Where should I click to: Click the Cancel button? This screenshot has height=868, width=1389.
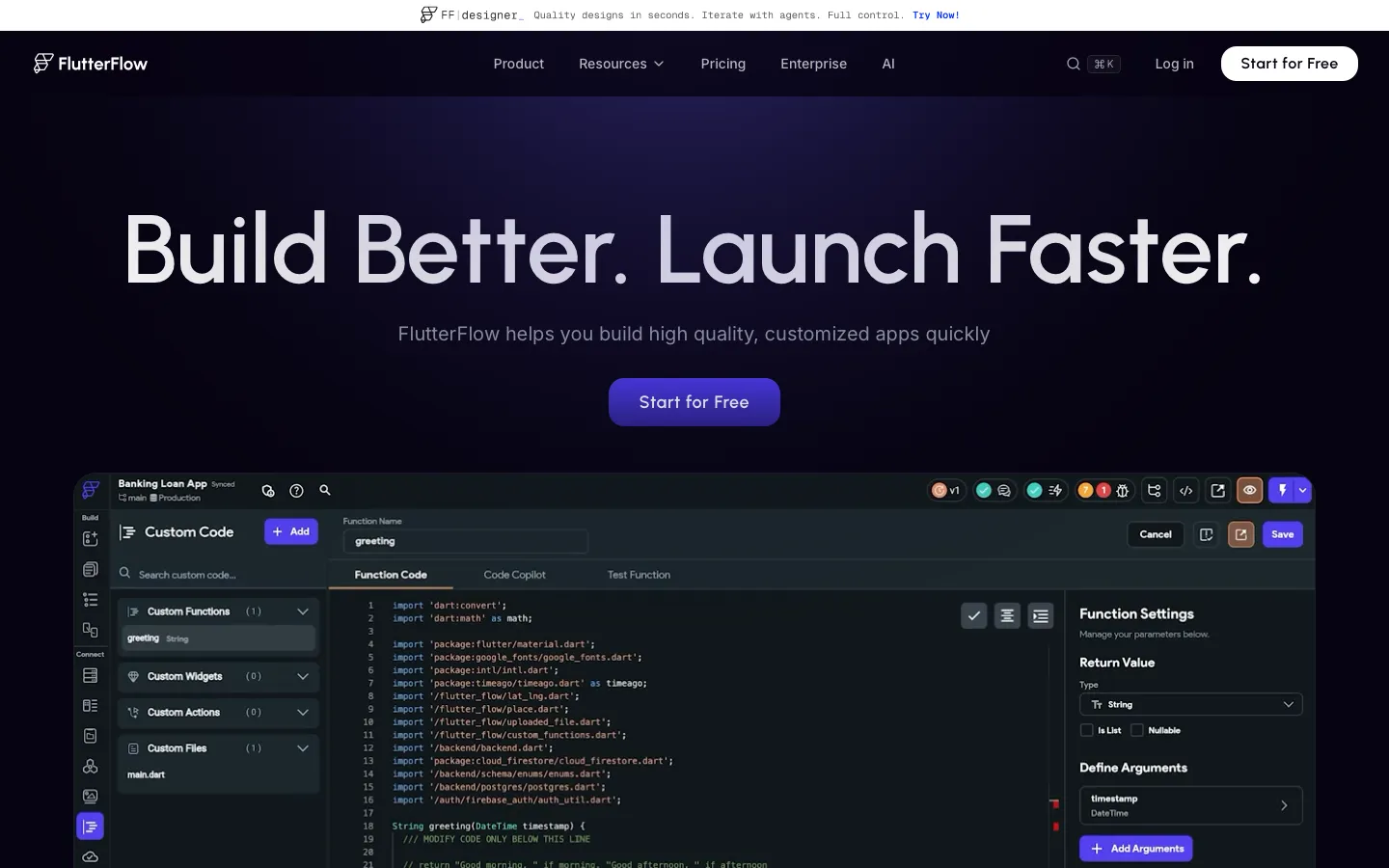click(1156, 534)
